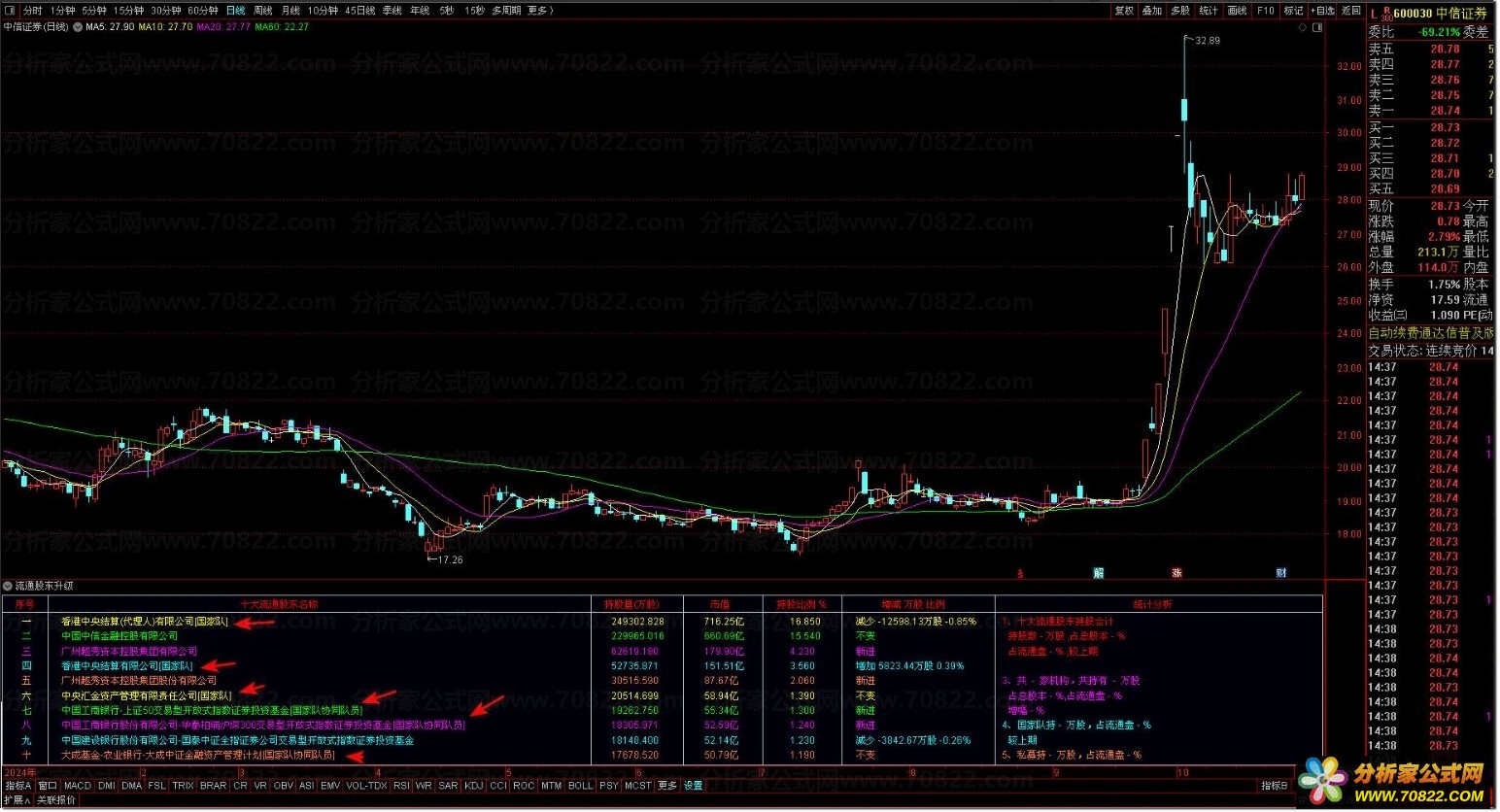Toggle the side panel icon at top-left

pos(11,11)
